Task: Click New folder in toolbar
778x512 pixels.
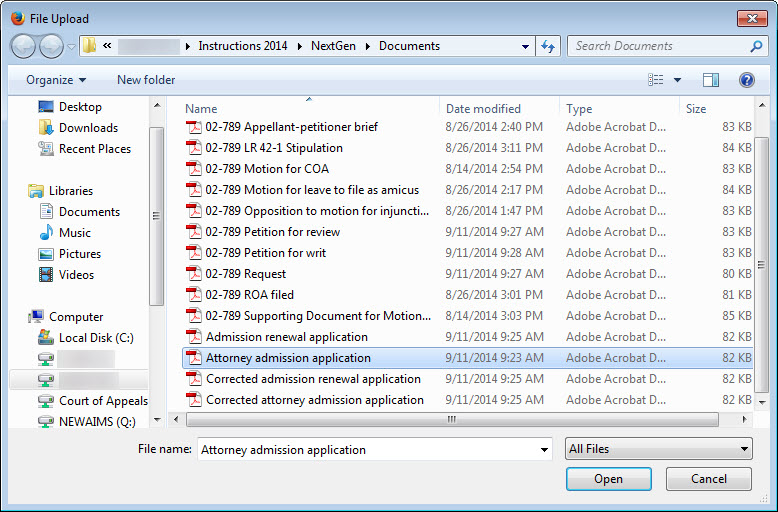Action: tap(146, 80)
